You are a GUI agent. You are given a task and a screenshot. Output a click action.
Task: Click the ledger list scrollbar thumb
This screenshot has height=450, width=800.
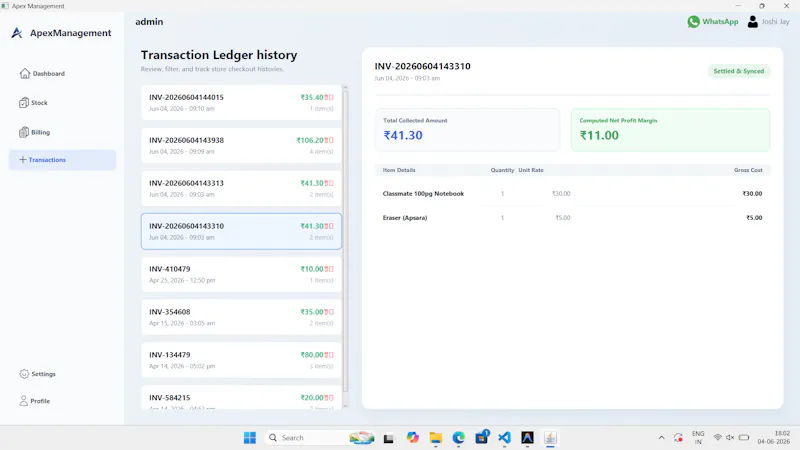[x=345, y=242]
